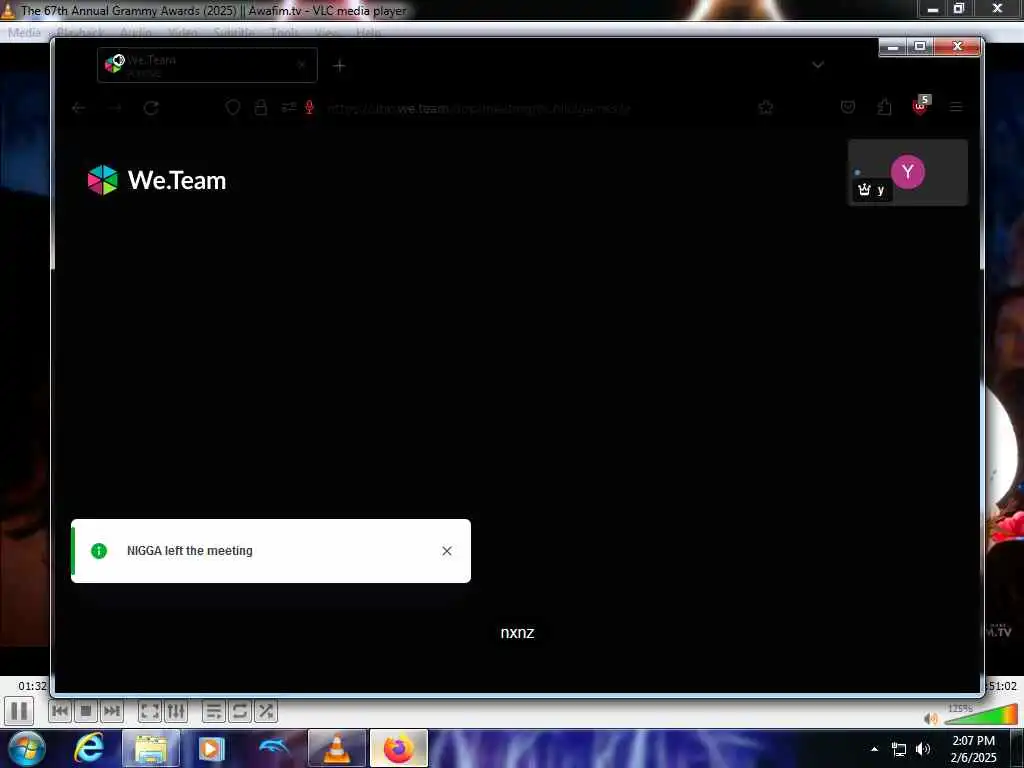Viewport: 1024px width, 768px height.
Task: Open the VLC Playback menu
Action: tap(80, 32)
